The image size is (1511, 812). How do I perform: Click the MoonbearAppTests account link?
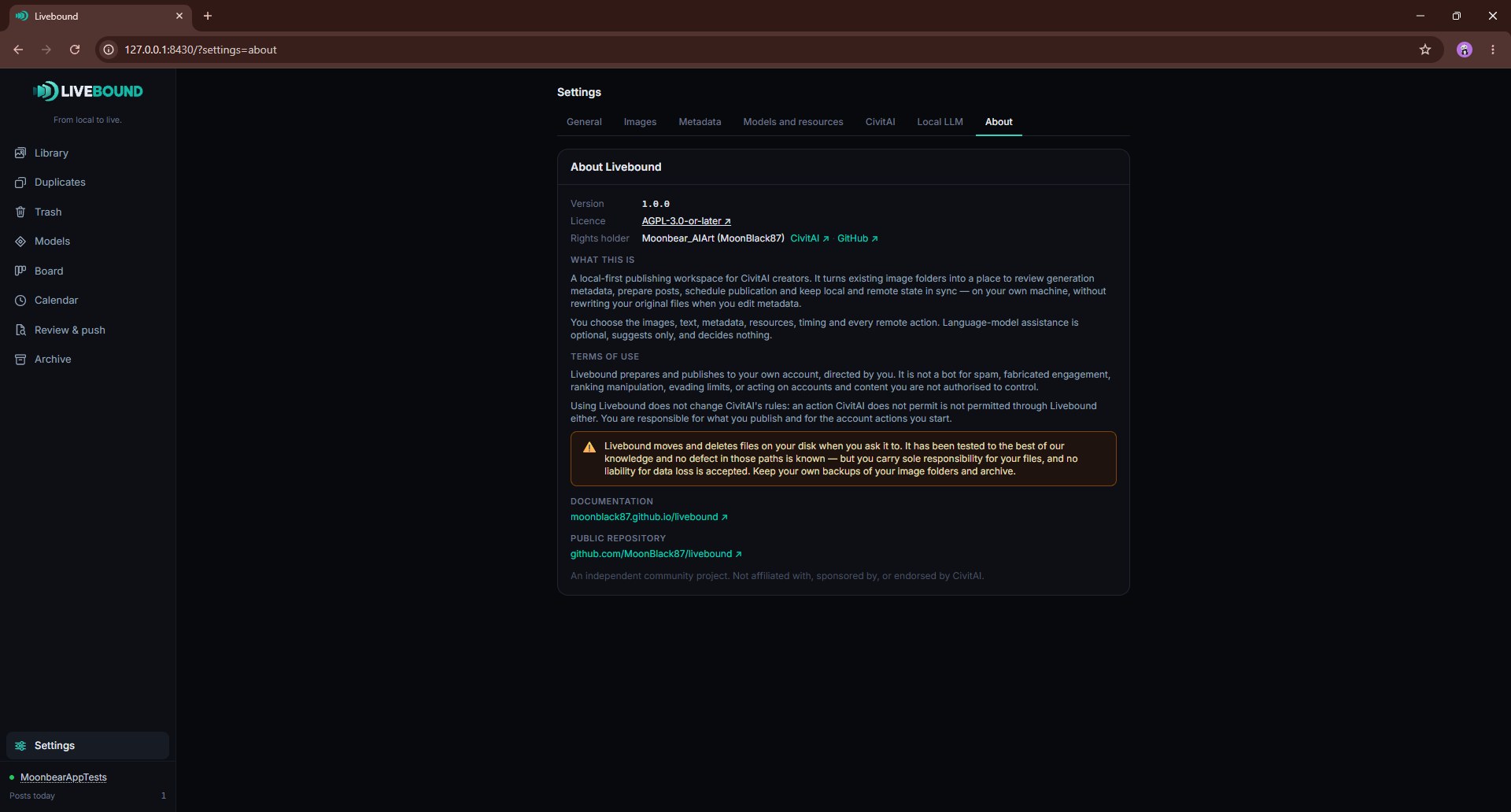64,777
